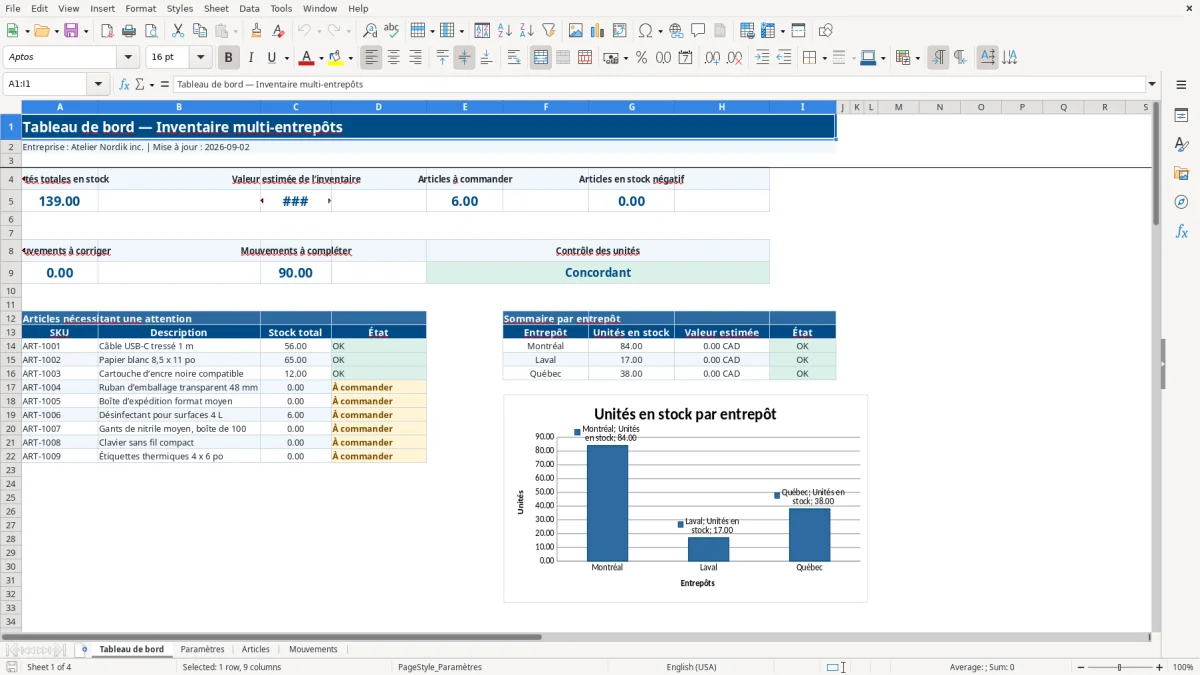The image size is (1200, 675).
Task: Select row header 14
Action: point(10,346)
